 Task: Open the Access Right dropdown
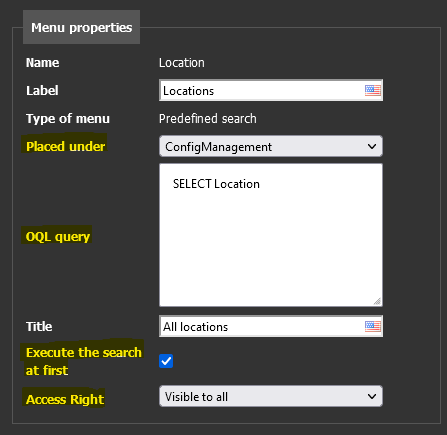(271, 396)
